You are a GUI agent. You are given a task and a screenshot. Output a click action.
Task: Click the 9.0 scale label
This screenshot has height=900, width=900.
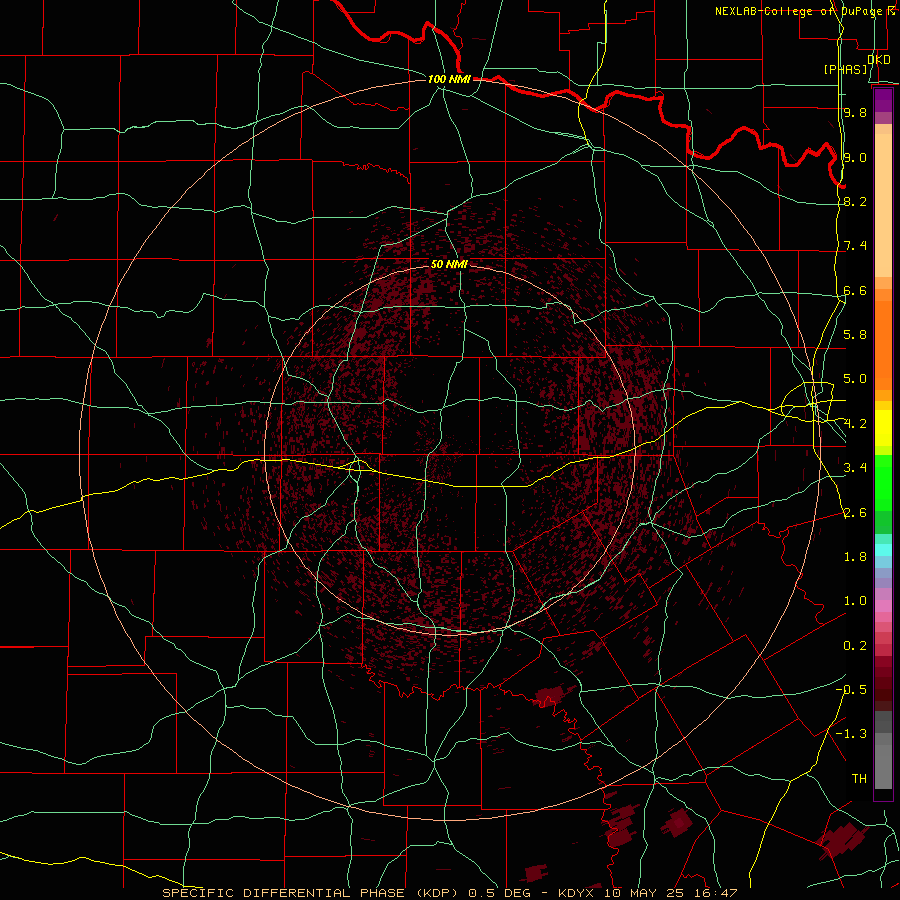click(x=855, y=157)
